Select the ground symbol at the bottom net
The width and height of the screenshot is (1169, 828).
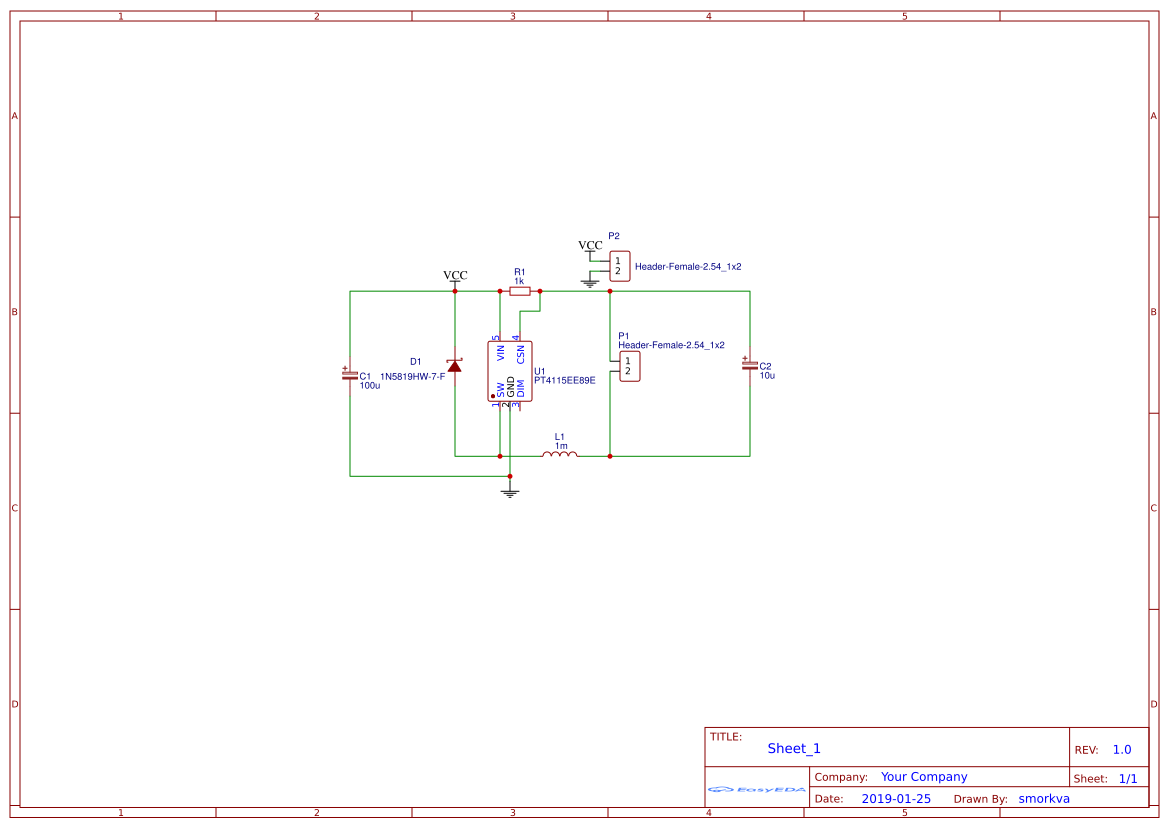pyautogui.click(x=510, y=490)
